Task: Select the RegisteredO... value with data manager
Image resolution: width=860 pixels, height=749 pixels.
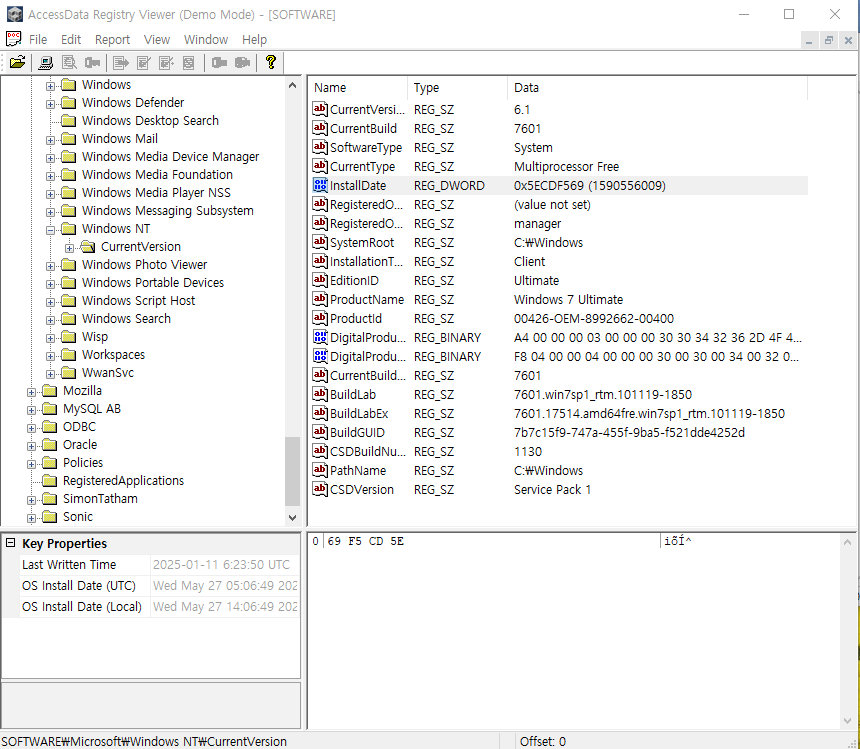Action: click(x=559, y=223)
